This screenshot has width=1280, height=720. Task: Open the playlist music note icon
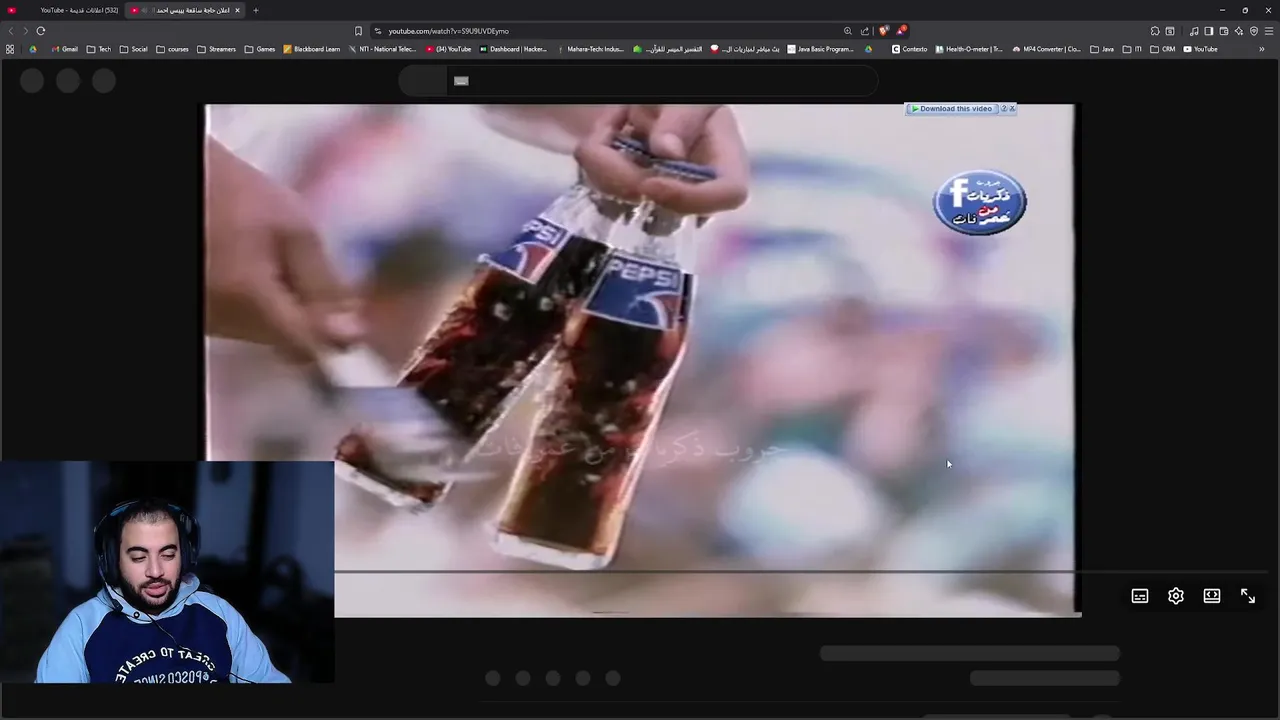click(1194, 31)
